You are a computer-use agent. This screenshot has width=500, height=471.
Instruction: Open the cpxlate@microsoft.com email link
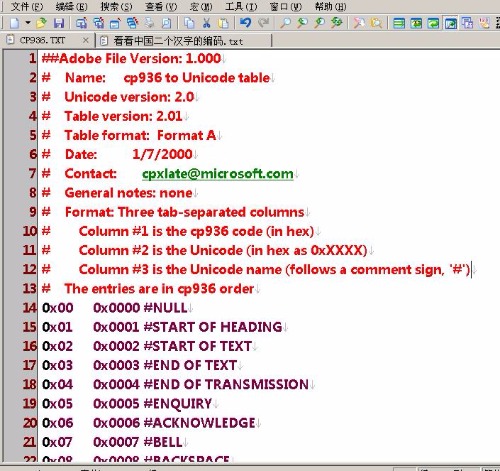pyautogui.click(x=217, y=174)
